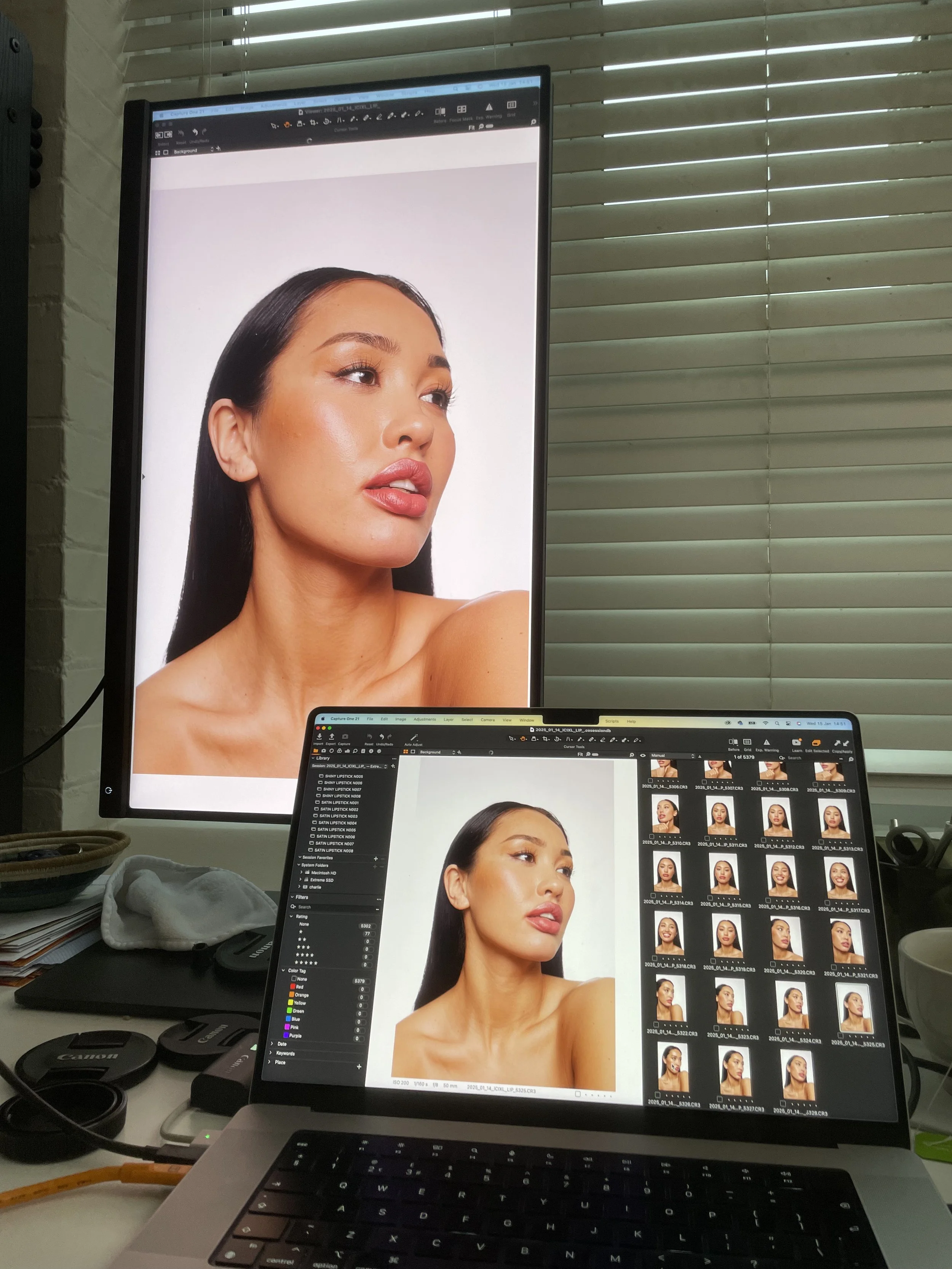The image size is (952, 1269).
Task: Select the Rotate cursor tool on the laptop
Action: pos(557,739)
